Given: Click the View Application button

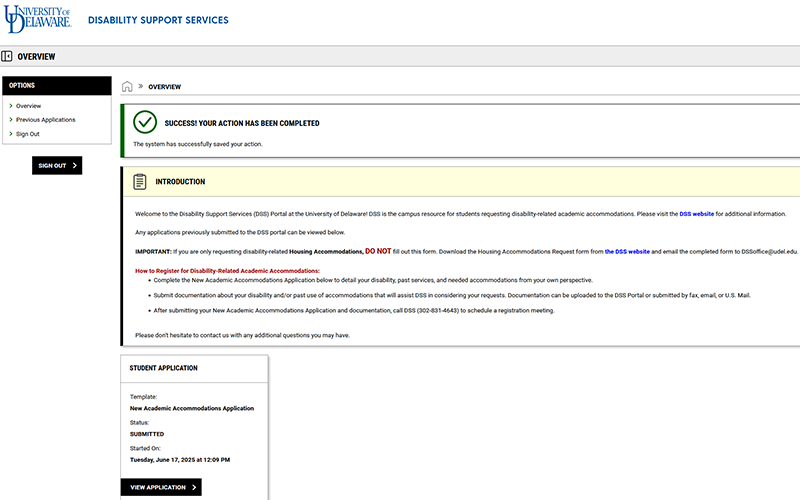Looking at the screenshot, I should pyautogui.click(x=161, y=487).
